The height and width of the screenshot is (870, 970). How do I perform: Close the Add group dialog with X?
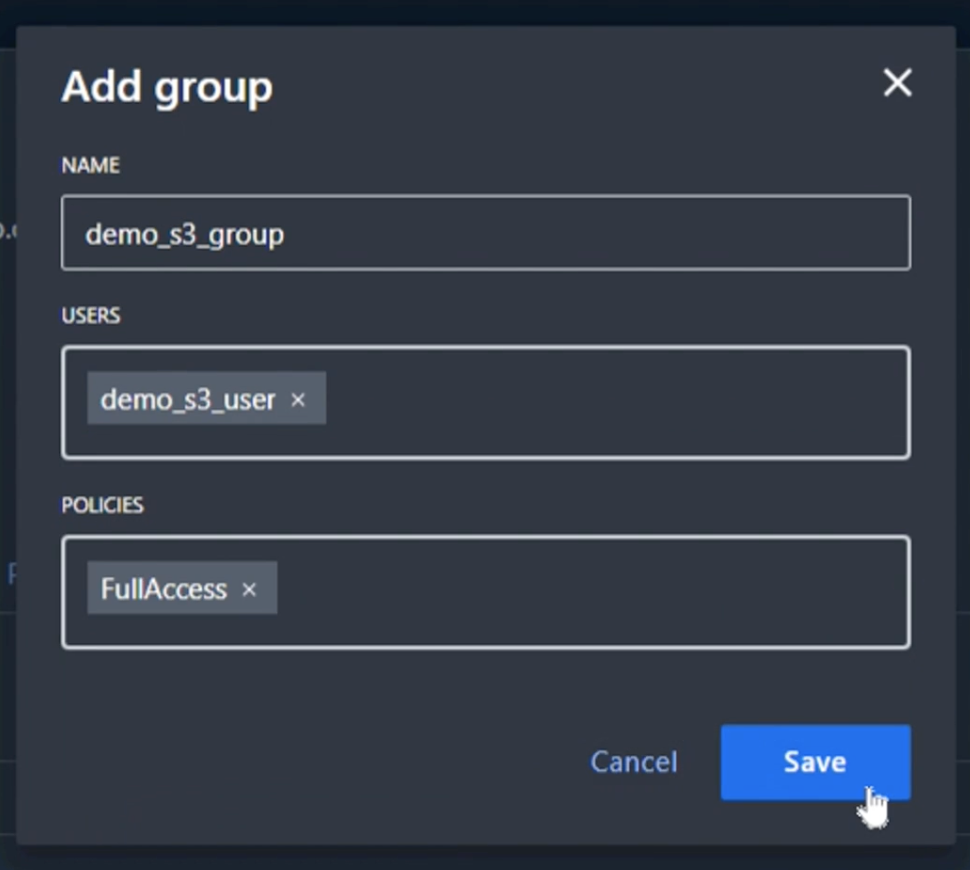(897, 83)
